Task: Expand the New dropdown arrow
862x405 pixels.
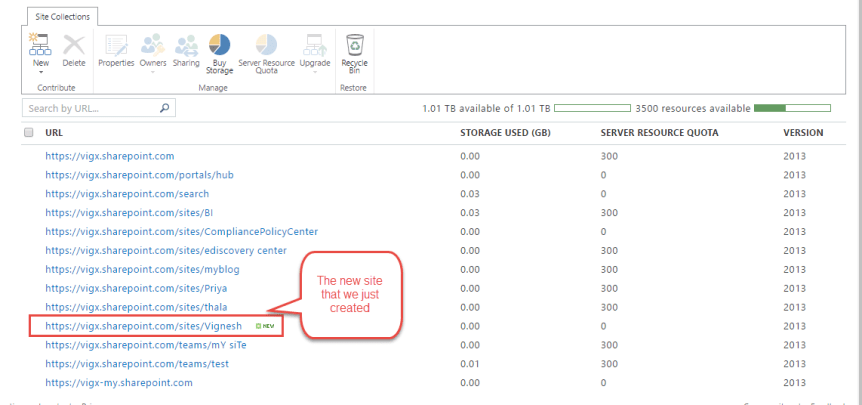Action: tap(41, 72)
